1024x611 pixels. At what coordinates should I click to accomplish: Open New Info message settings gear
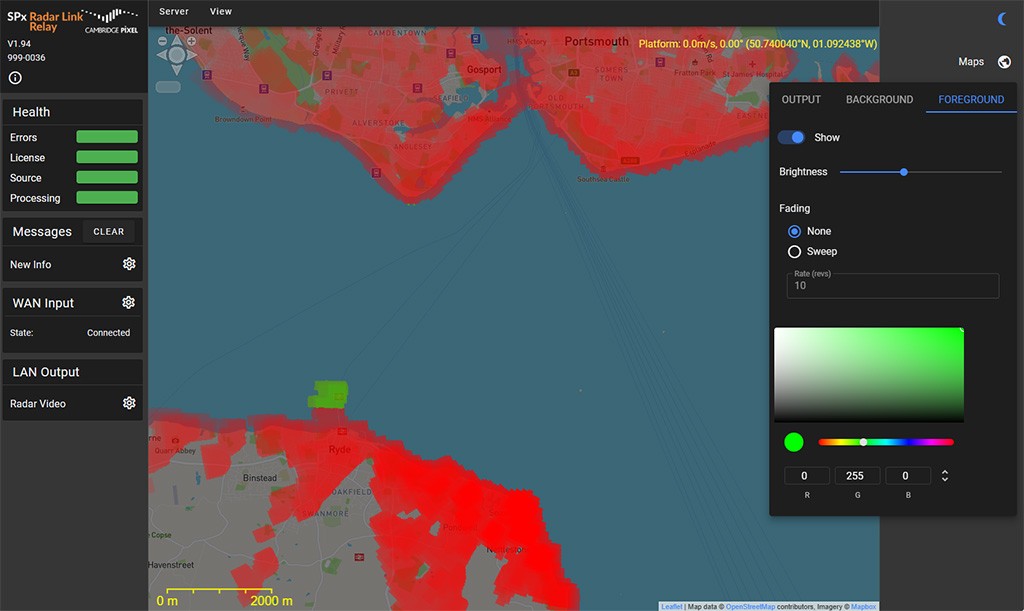128,264
